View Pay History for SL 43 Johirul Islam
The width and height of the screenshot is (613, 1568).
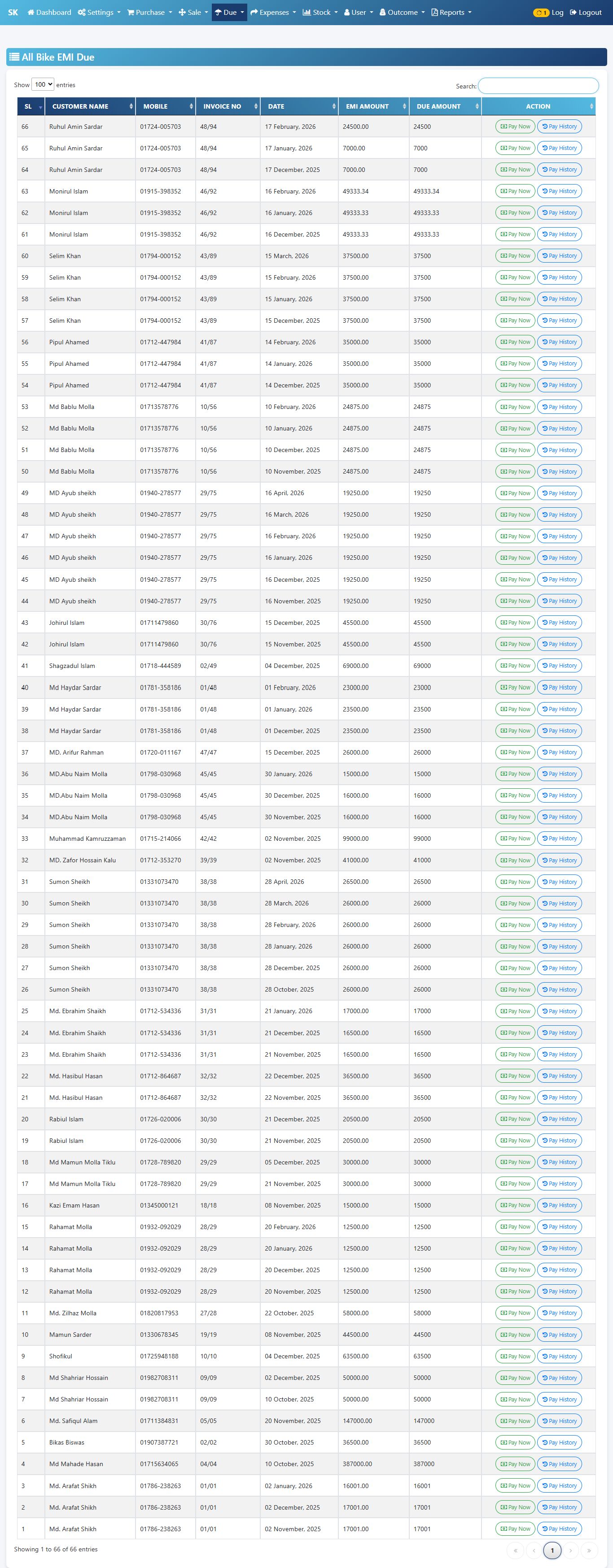(560, 623)
